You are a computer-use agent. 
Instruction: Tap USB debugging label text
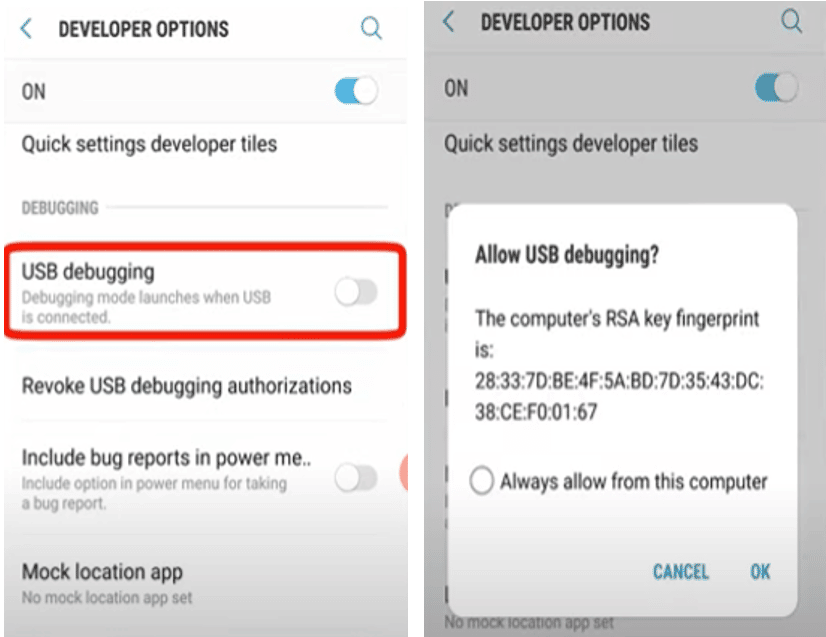pyautogui.click(x=88, y=272)
